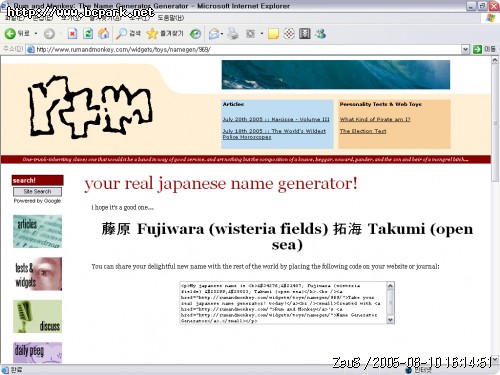Click the rum and monkey logo
The image size is (500, 375).
tap(90, 106)
